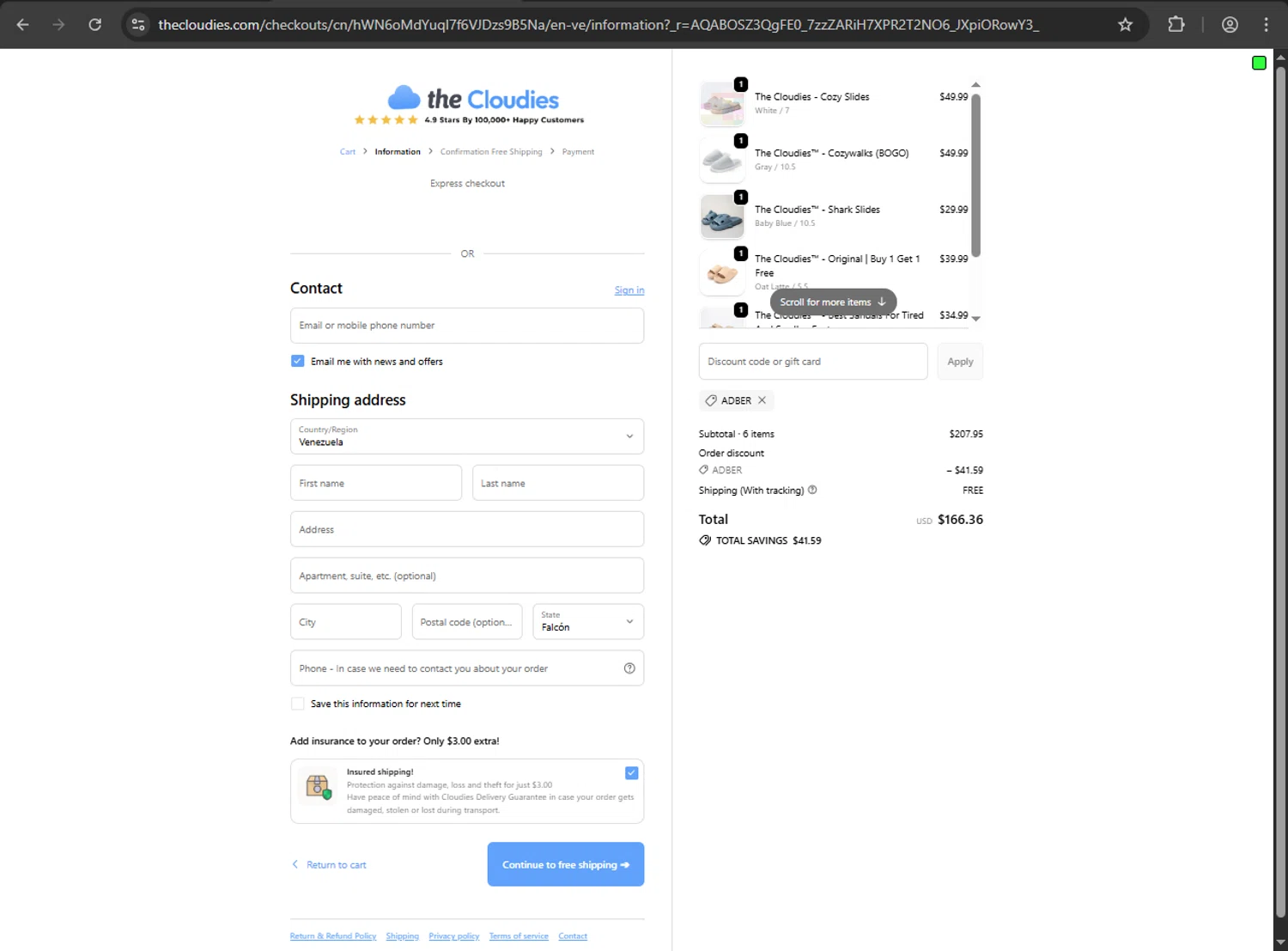The image size is (1288, 951).
Task: Focus the Postal code field
Action: (x=467, y=622)
